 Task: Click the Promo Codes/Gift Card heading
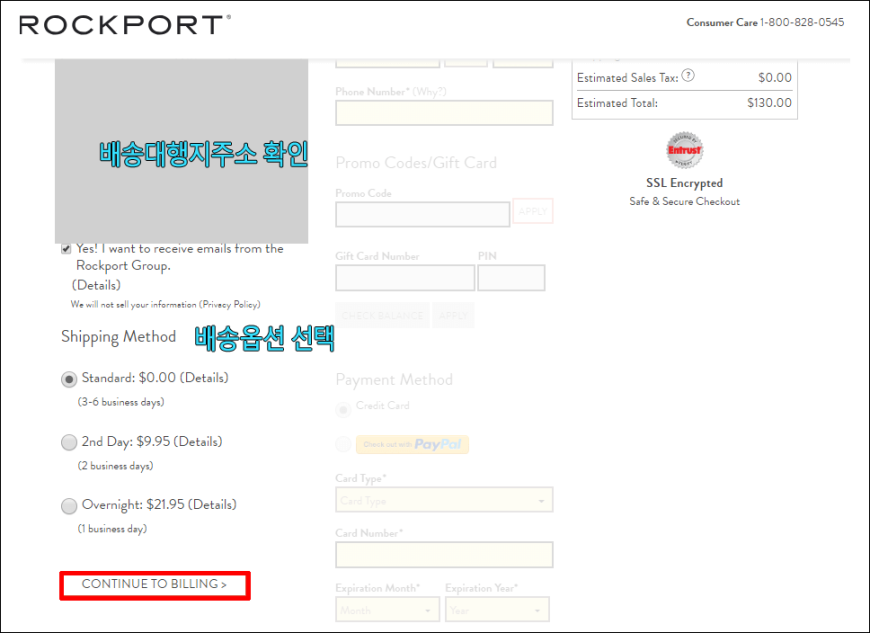pyautogui.click(x=416, y=163)
